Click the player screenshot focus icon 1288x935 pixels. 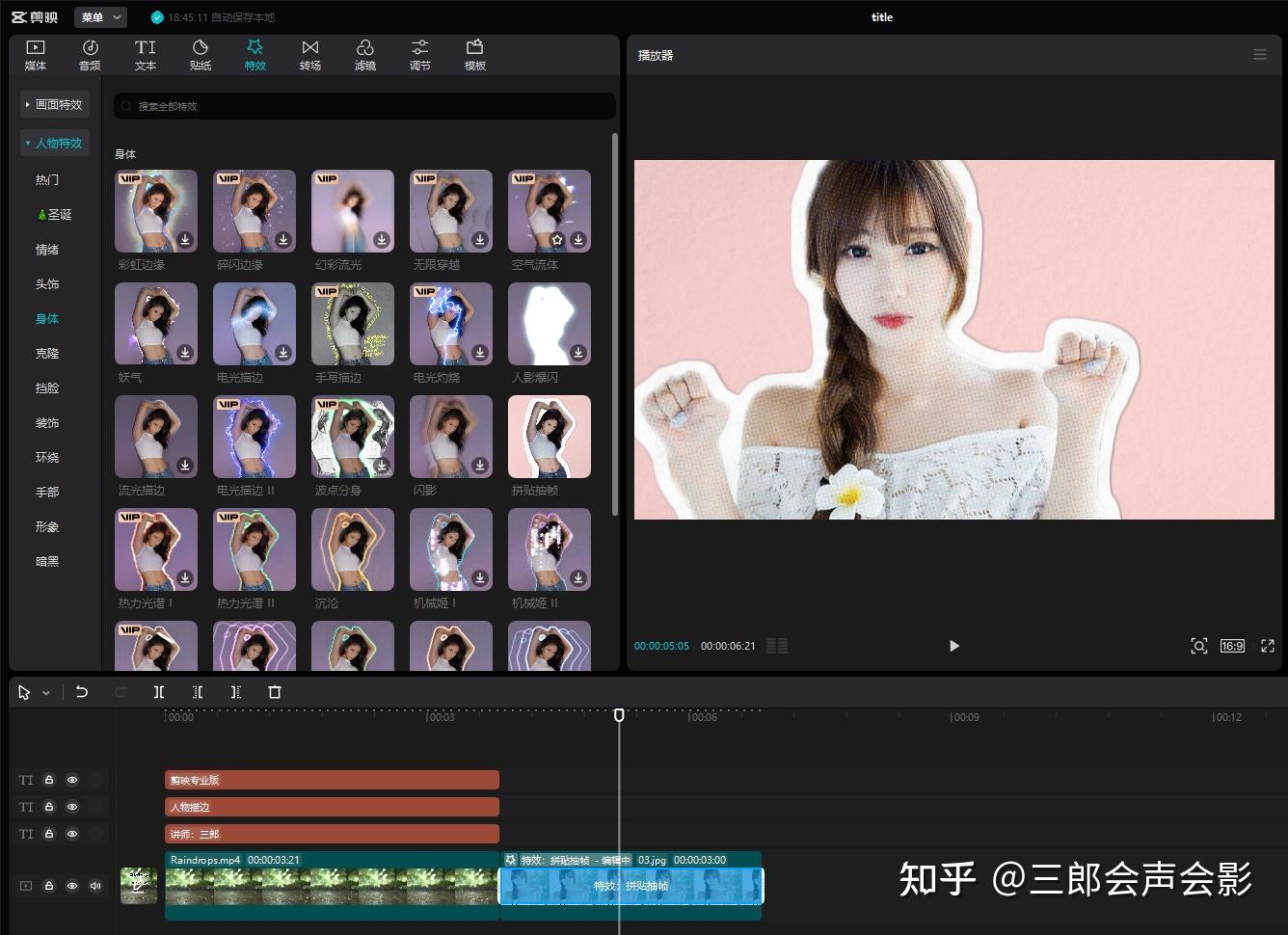pos(1198,646)
